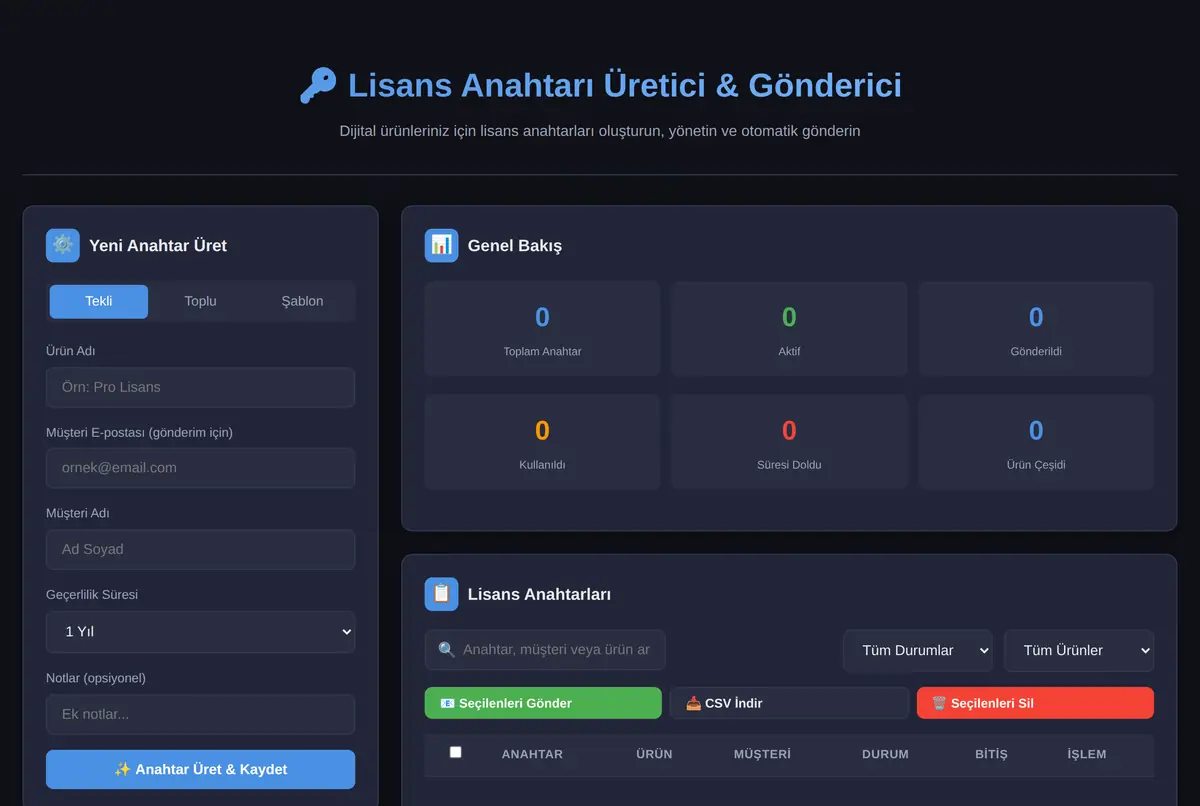Click the magnifier icon in the search box
Image resolution: width=1200 pixels, height=806 pixels.
[447, 650]
